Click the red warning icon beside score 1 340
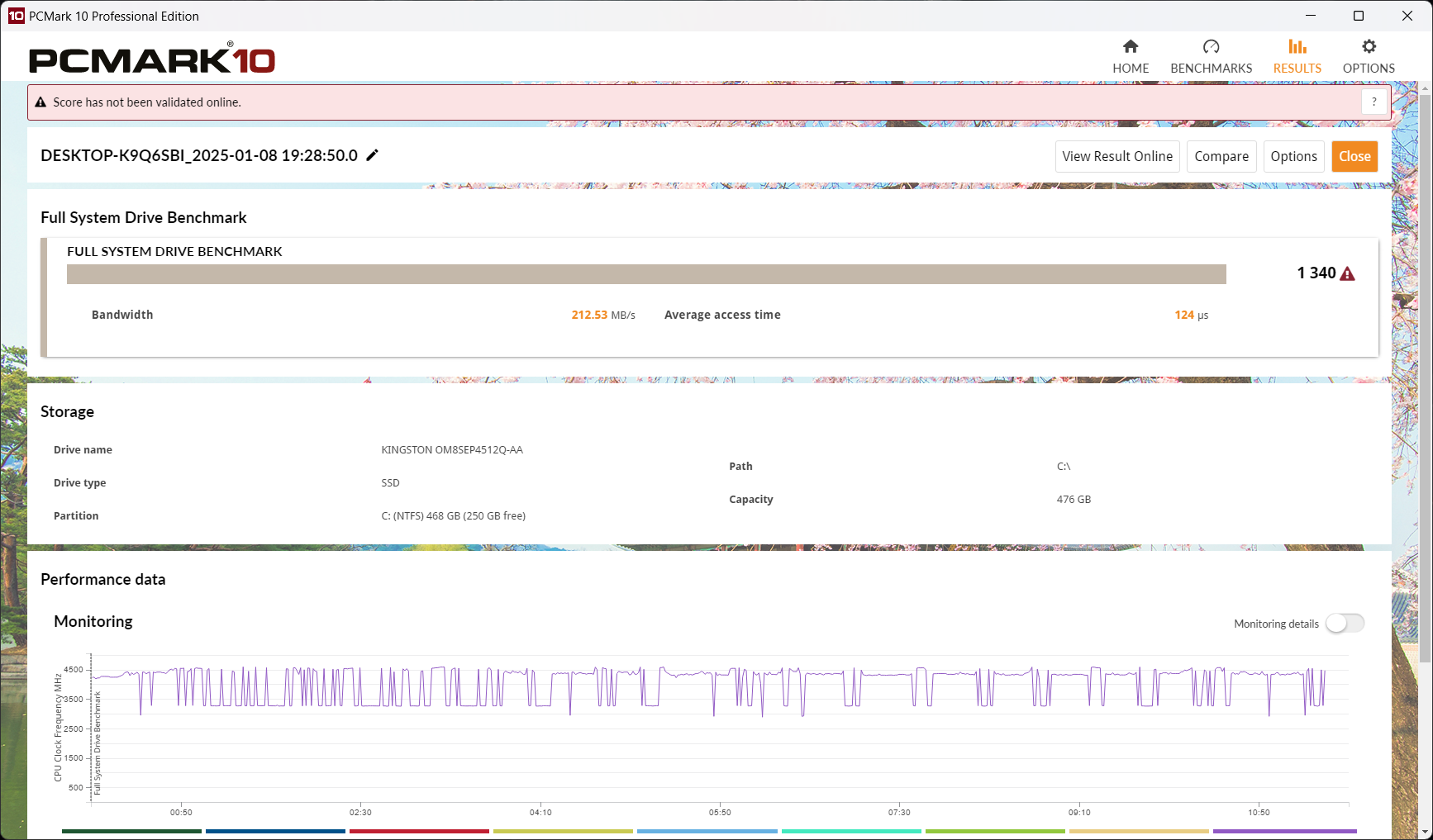 (x=1347, y=273)
